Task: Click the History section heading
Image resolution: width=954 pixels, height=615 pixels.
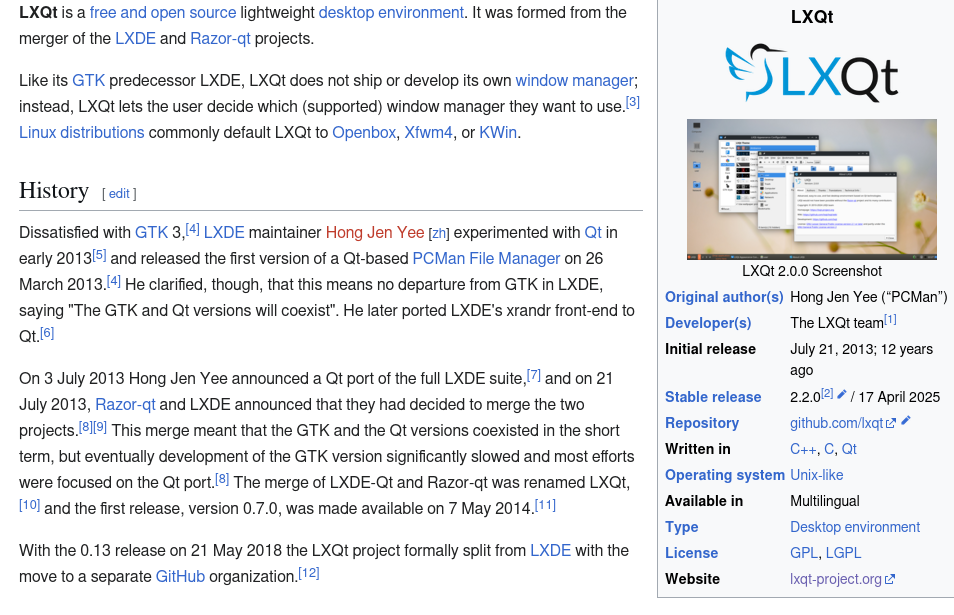Action: [x=54, y=190]
